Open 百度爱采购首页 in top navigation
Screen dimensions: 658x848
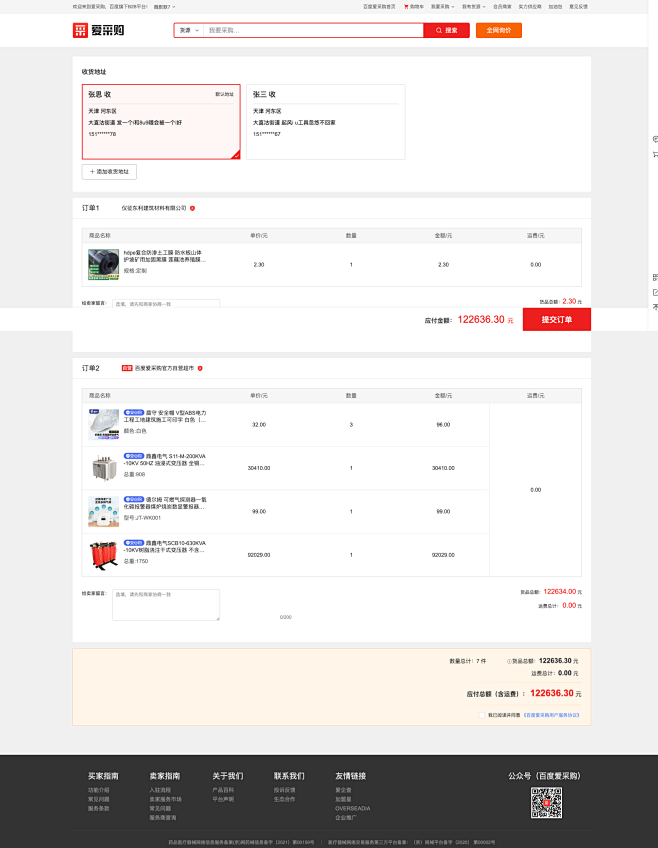pos(379,6)
